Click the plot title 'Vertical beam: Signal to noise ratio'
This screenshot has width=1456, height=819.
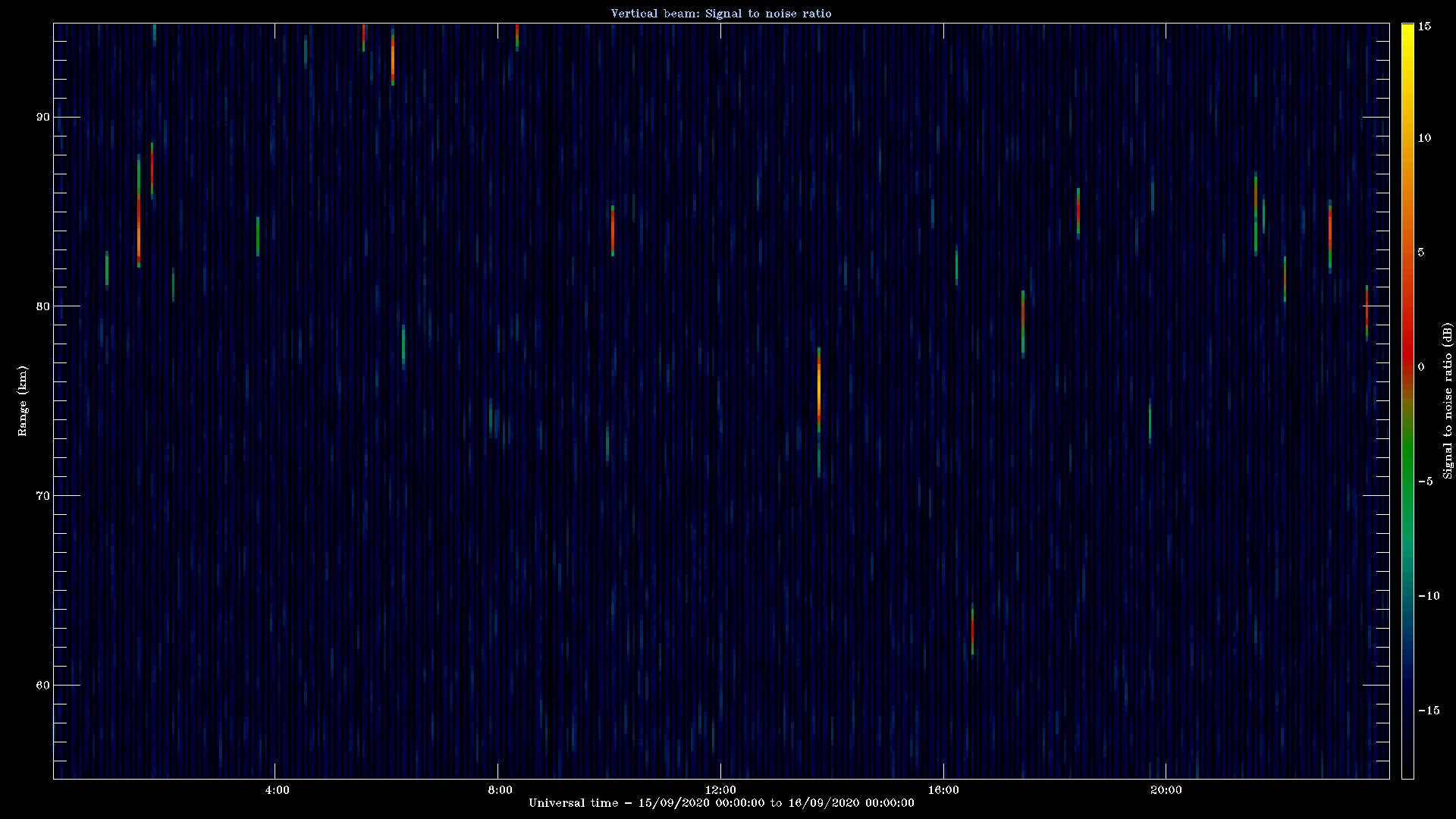click(x=721, y=14)
